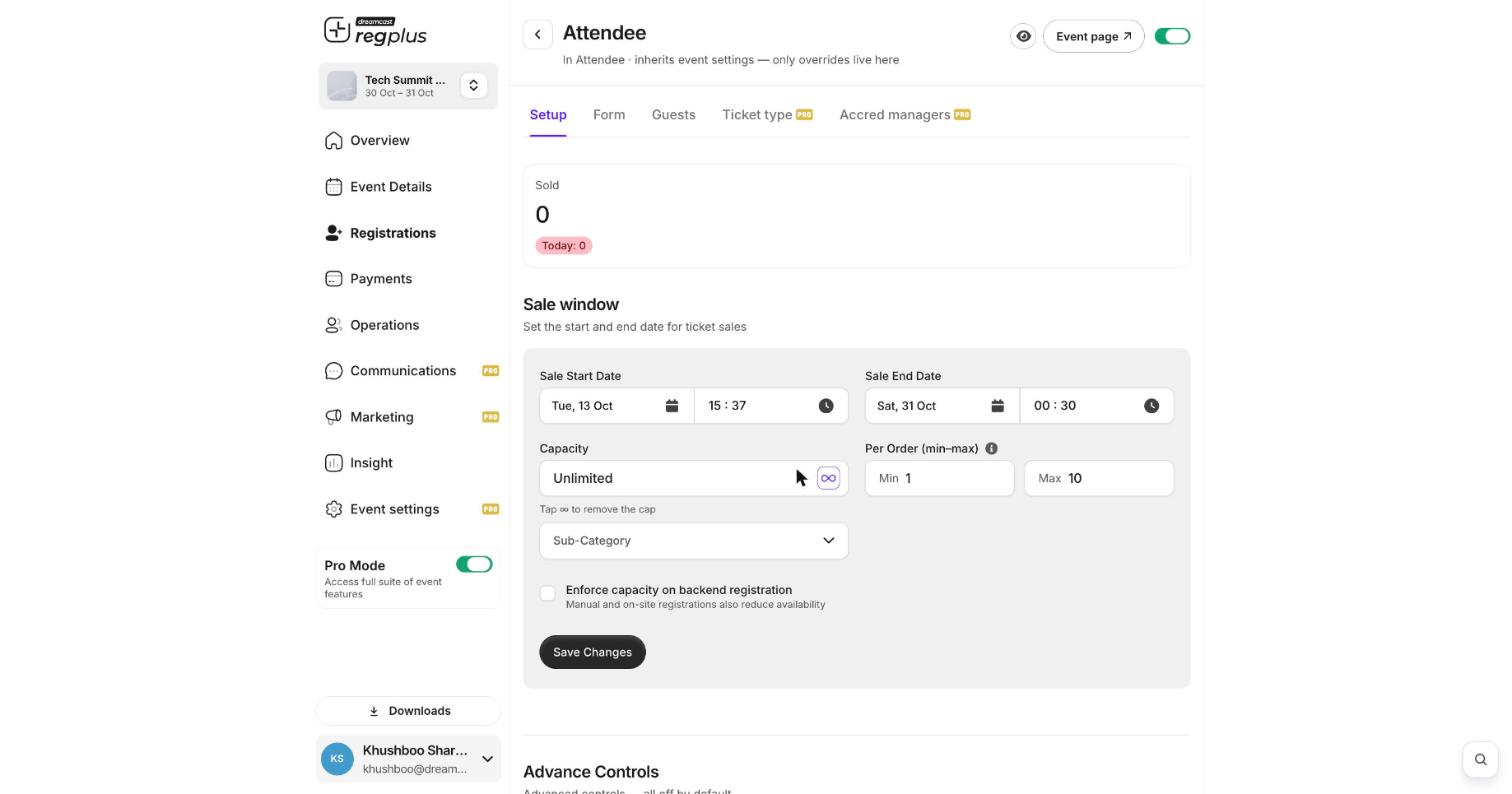Click the Operations people icon
The image size is (1512, 794).
tap(333, 325)
